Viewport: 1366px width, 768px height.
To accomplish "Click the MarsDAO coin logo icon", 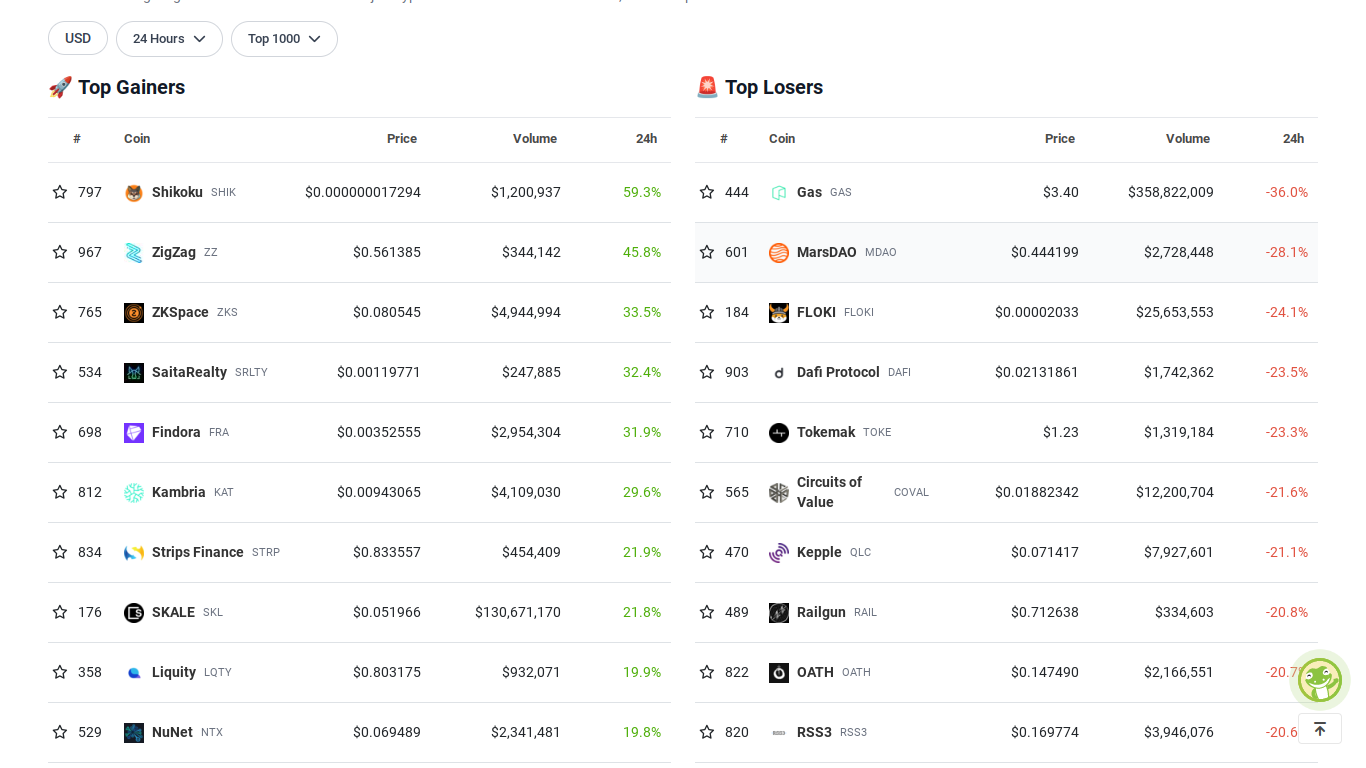I will coord(779,253).
